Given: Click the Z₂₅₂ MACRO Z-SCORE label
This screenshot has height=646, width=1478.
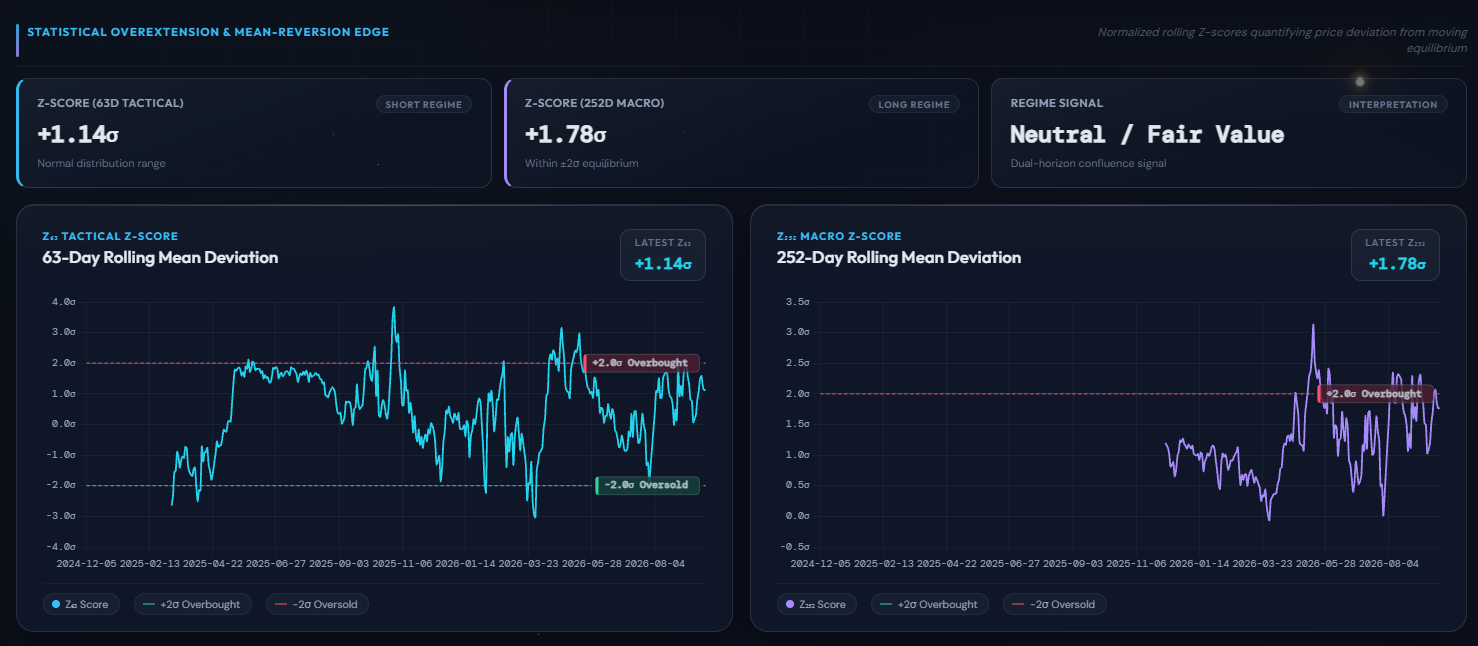Looking at the screenshot, I should coord(839,236).
